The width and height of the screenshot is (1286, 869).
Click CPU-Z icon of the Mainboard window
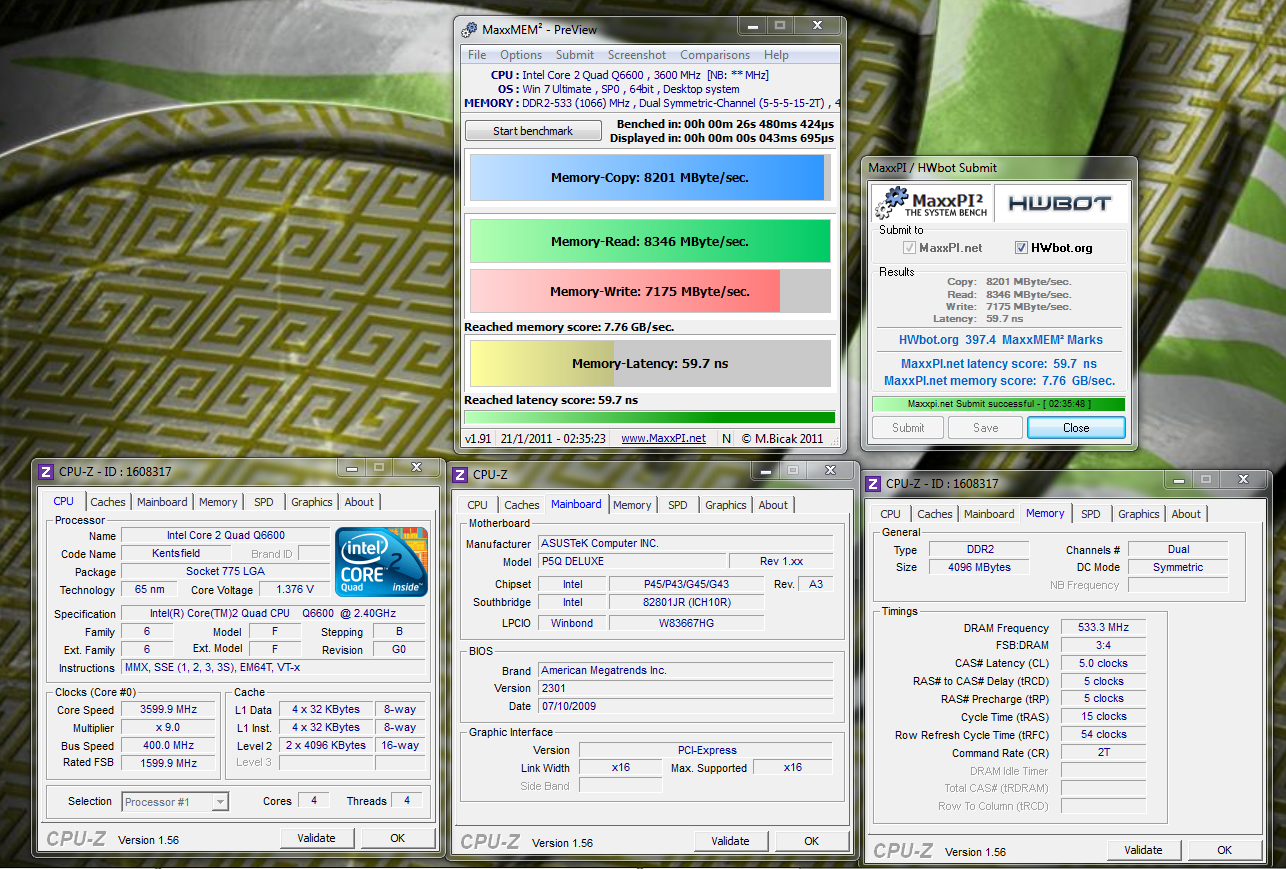(460, 475)
